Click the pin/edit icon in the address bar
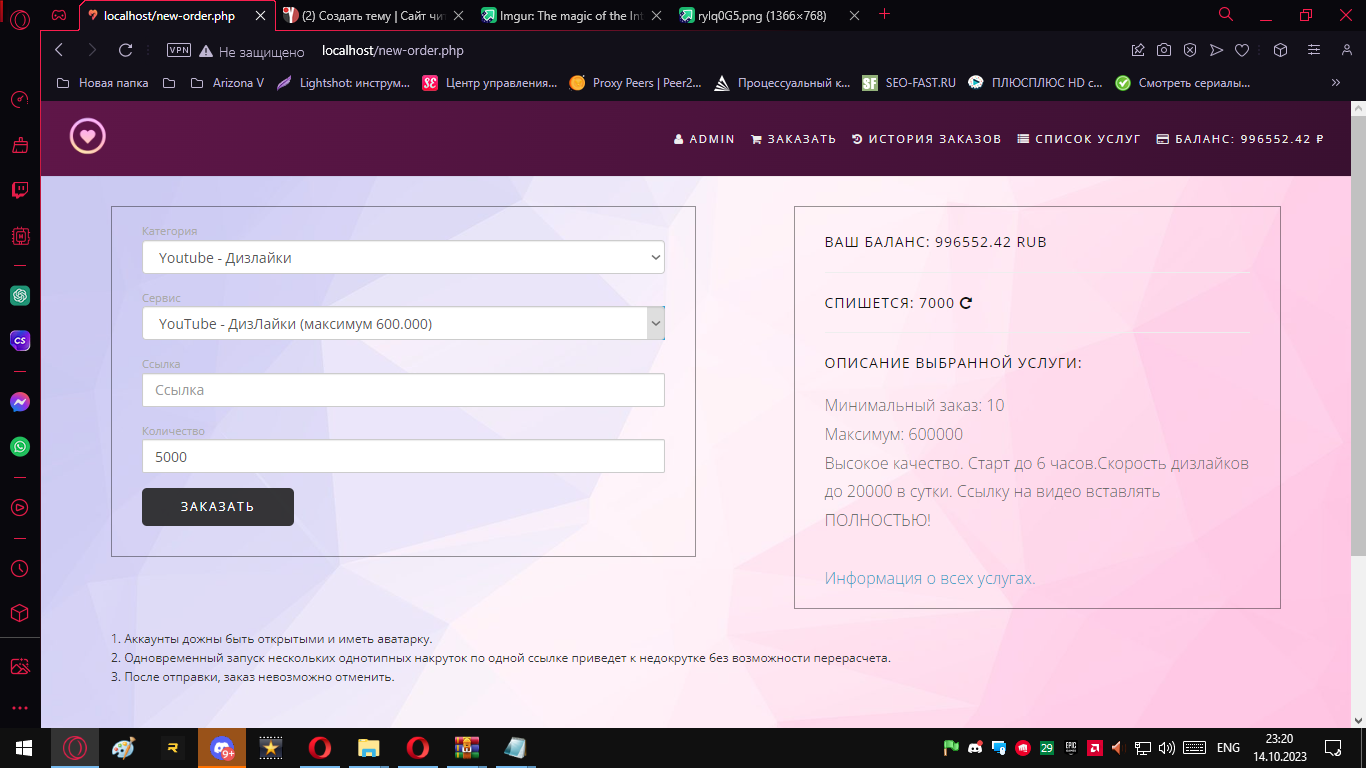 (x=1138, y=50)
